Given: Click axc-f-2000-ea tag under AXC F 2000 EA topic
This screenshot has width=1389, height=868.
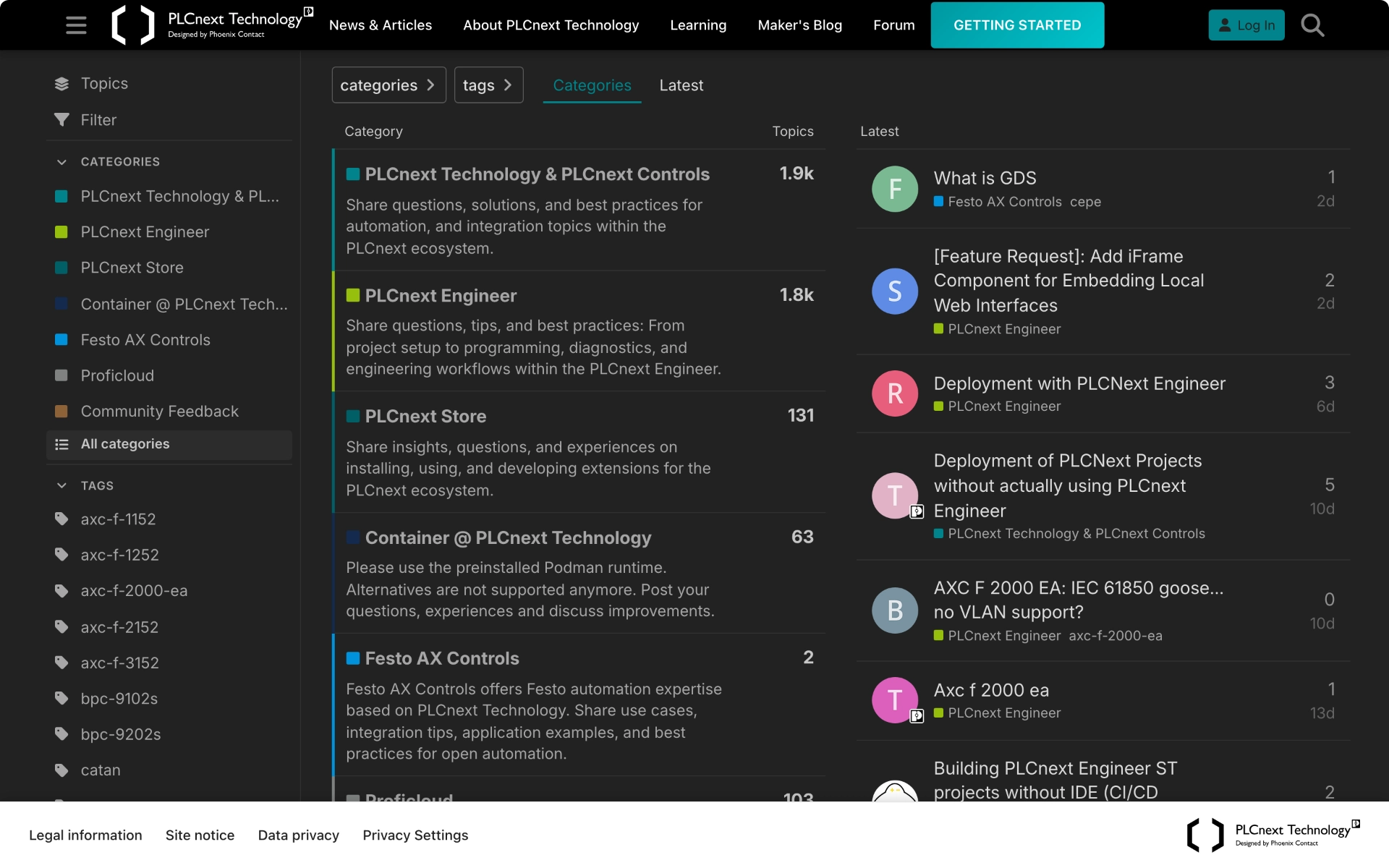Looking at the screenshot, I should [1116, 636].
